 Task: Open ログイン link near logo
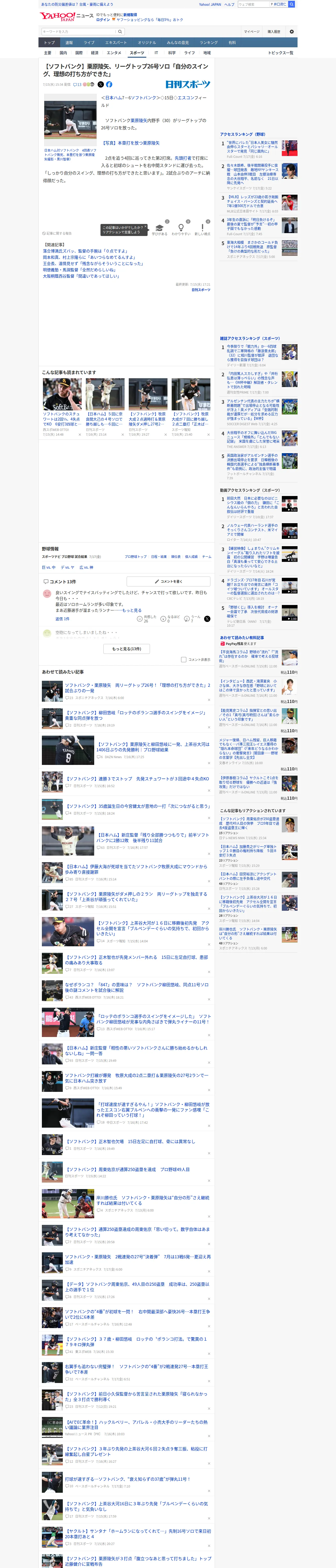(x=103, y=20)
